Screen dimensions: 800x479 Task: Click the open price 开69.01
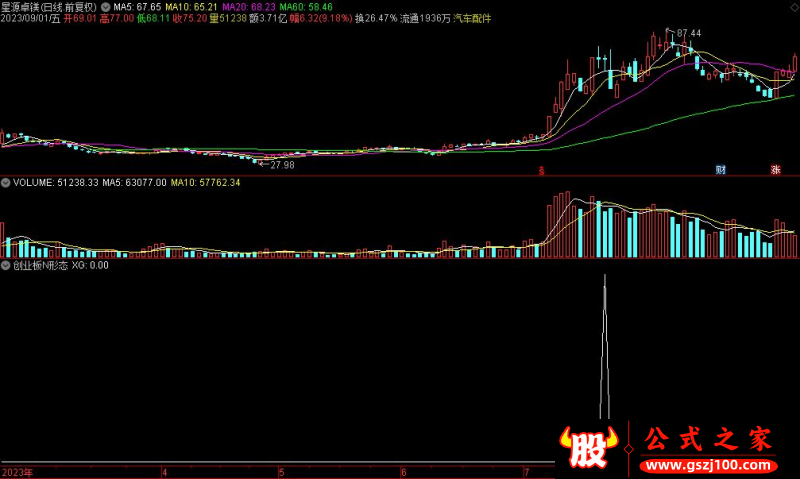[80, 18]
